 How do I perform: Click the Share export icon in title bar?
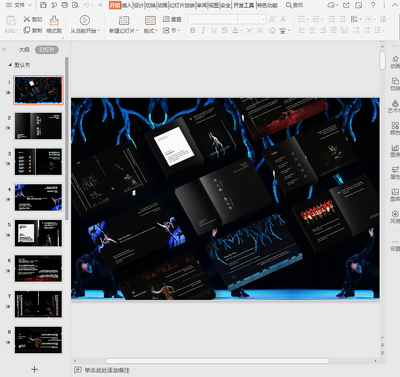coord(347,5)
